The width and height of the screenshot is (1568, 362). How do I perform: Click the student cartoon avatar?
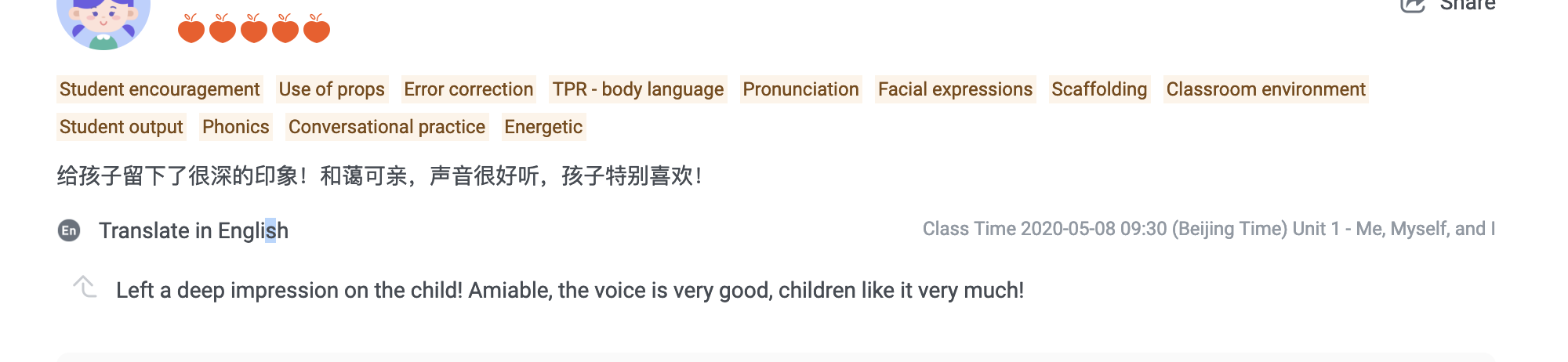pos(103,22)
